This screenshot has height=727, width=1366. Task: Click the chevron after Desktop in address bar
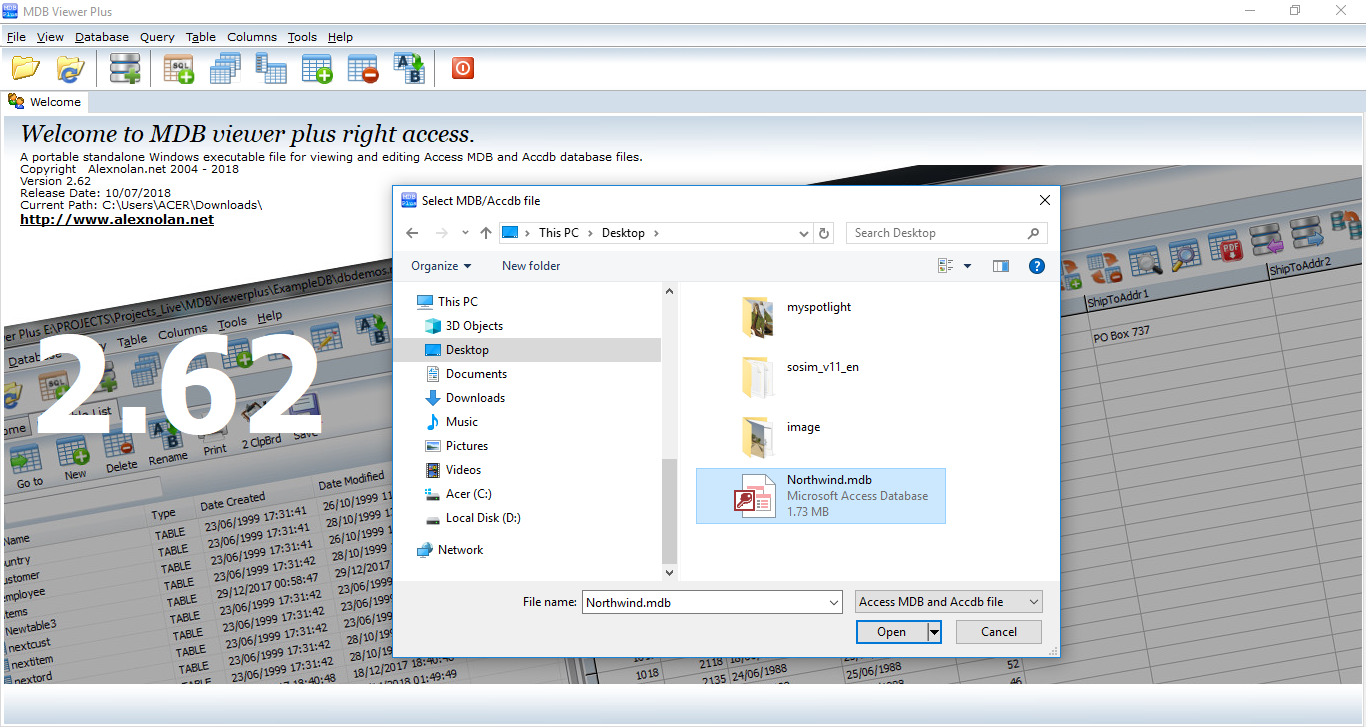point(656,233)
